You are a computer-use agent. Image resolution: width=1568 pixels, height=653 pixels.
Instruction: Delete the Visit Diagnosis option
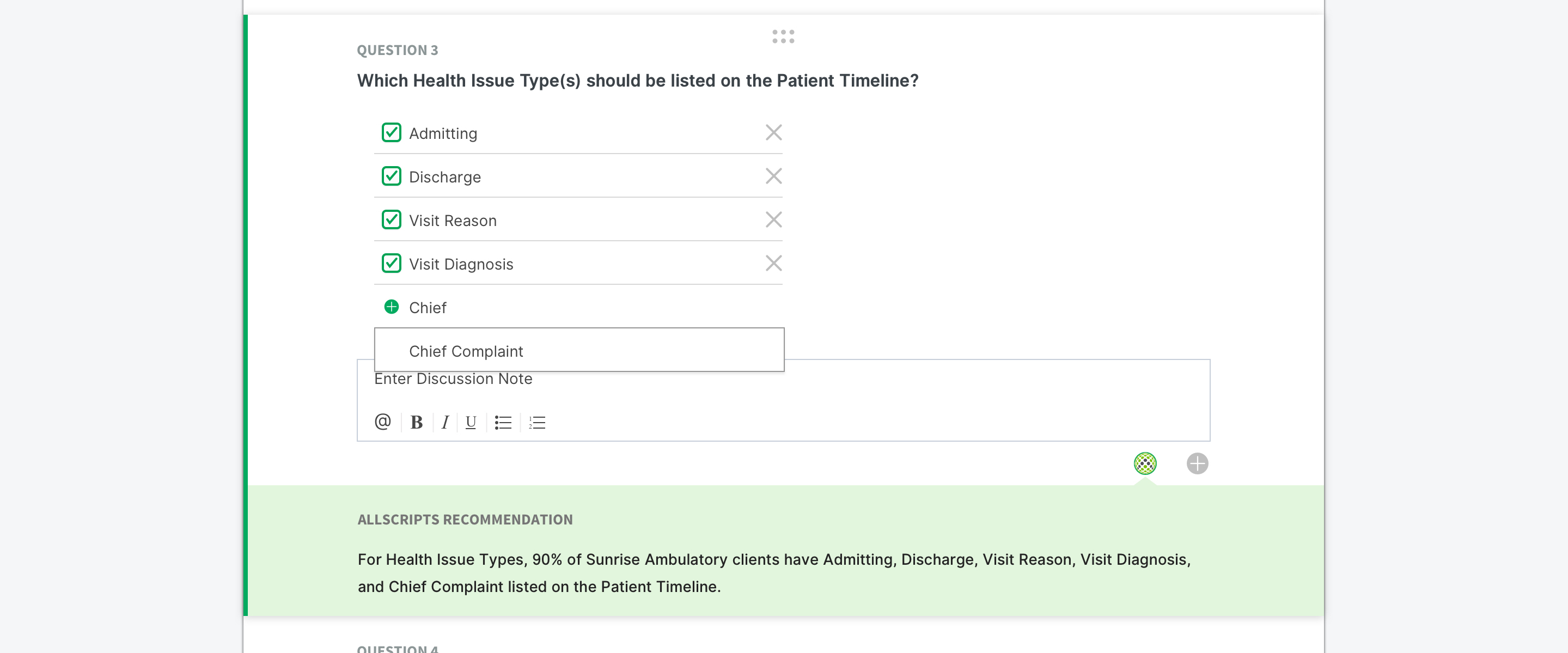[773, 264]
